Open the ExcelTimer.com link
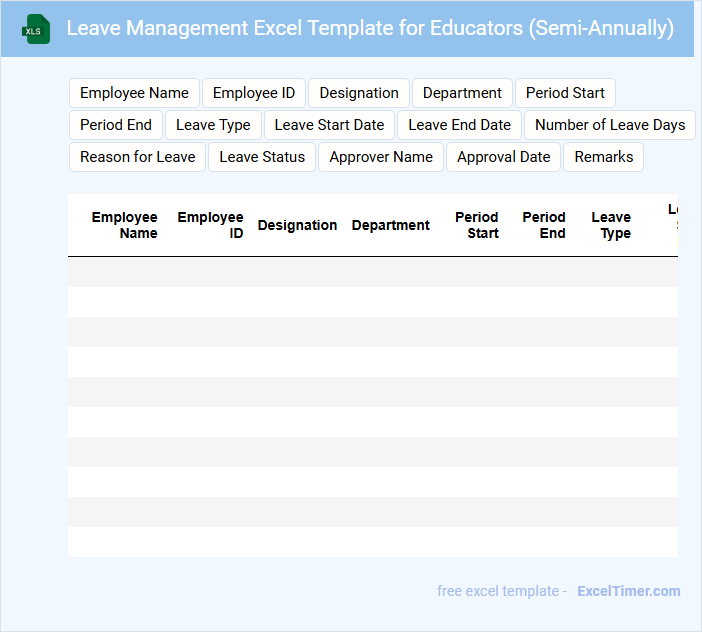This screenshot has width=702, height=632. pos(628,591)
